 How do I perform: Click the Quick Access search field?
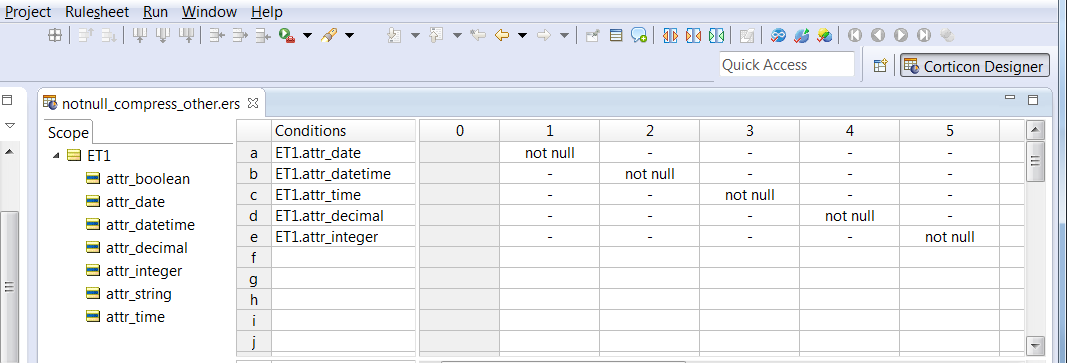[787, 65]
